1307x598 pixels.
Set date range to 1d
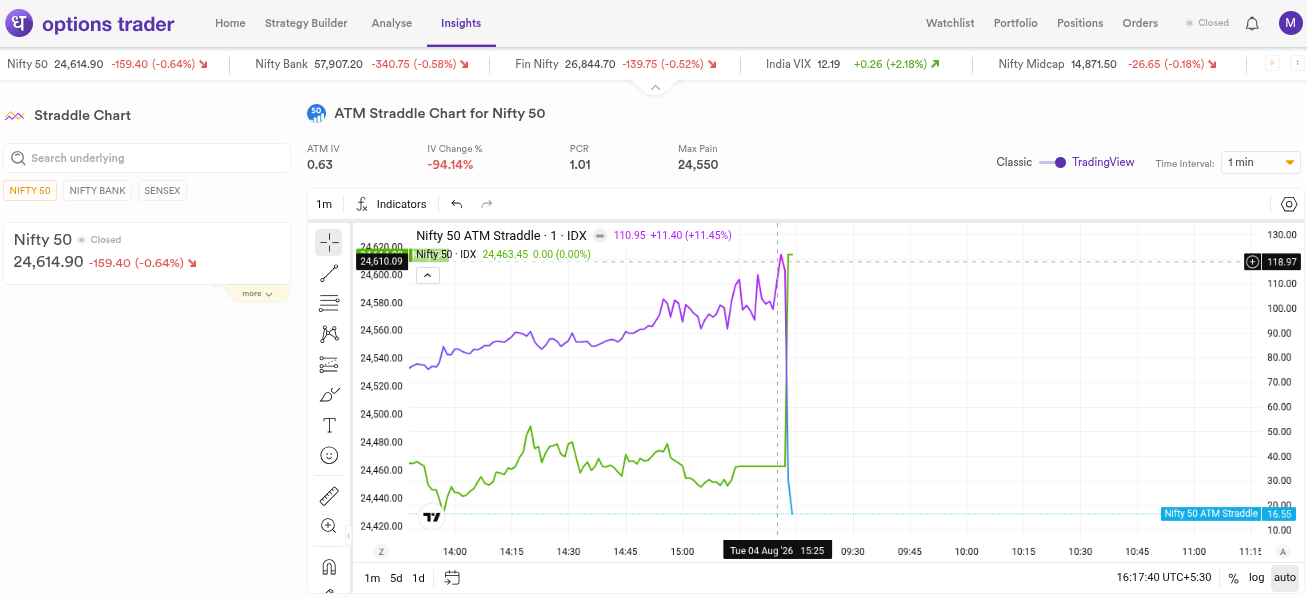pyautogui.click(x=418, y=577)
